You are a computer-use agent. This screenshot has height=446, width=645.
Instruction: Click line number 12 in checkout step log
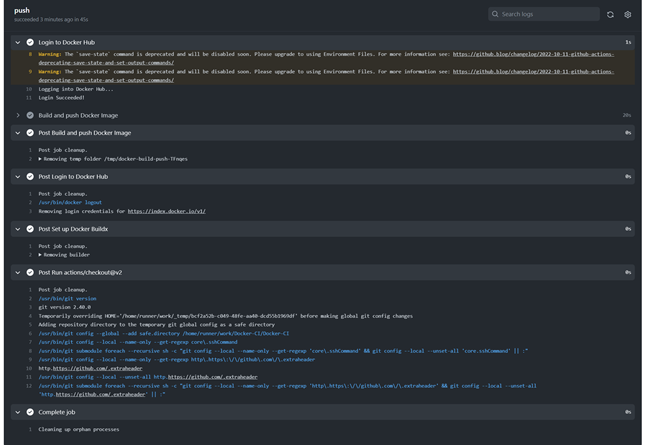(29, 386)
